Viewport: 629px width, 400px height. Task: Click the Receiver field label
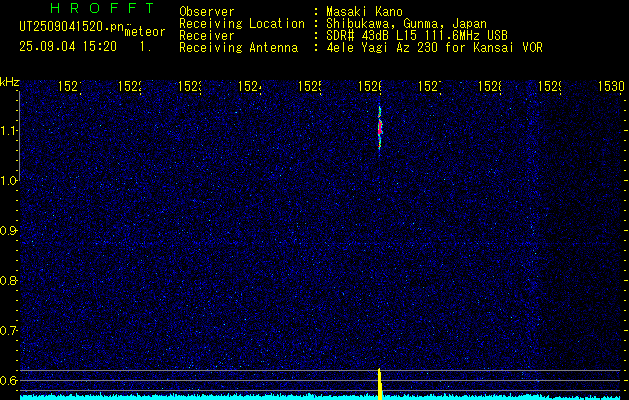coord(207,36)
